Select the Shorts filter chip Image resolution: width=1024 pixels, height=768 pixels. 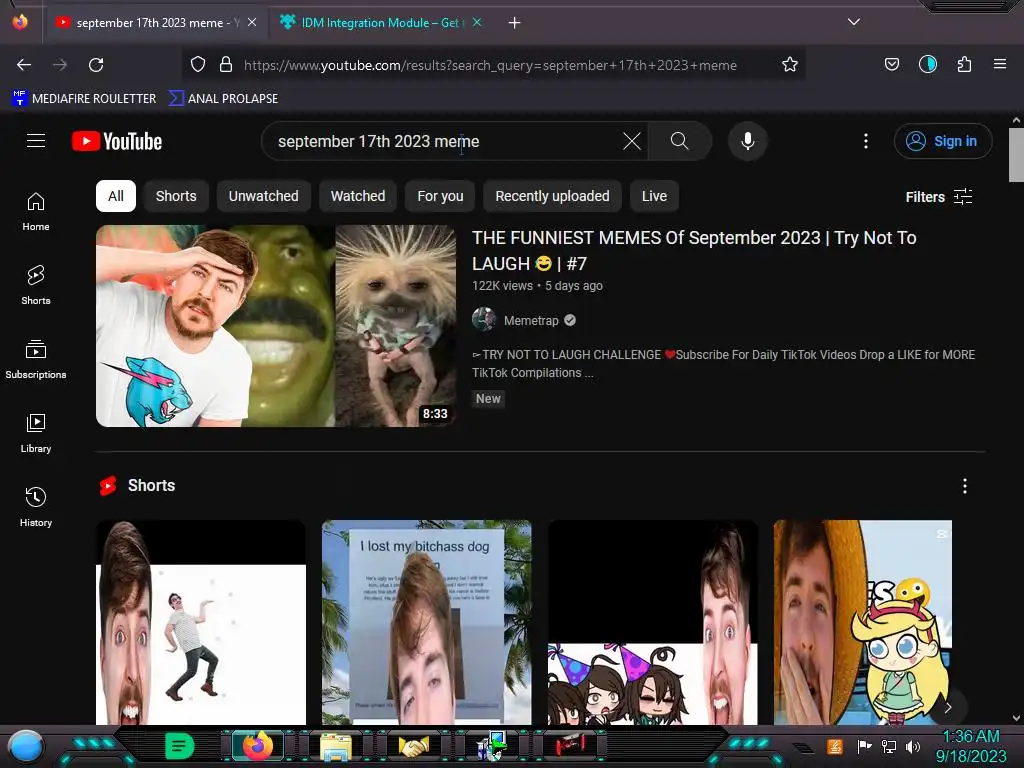(176, 196)
